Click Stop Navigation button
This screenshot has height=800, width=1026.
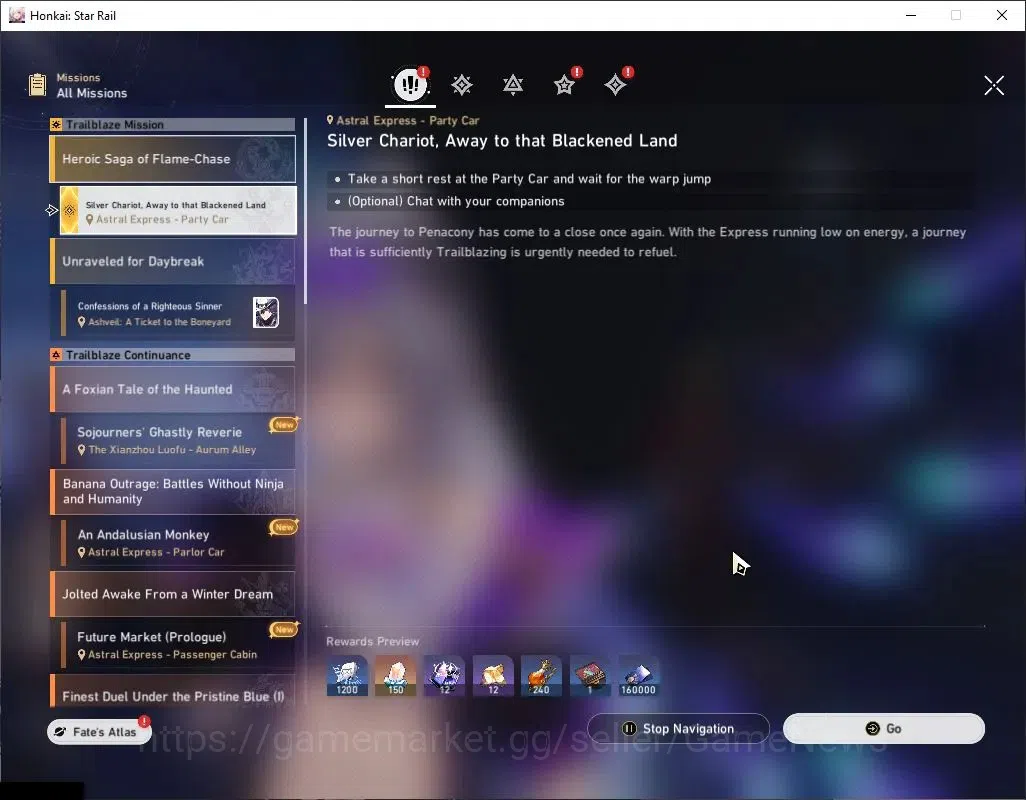678,729
